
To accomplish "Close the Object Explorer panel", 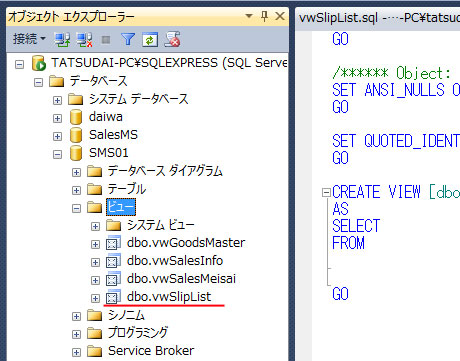I will [280, 16].
